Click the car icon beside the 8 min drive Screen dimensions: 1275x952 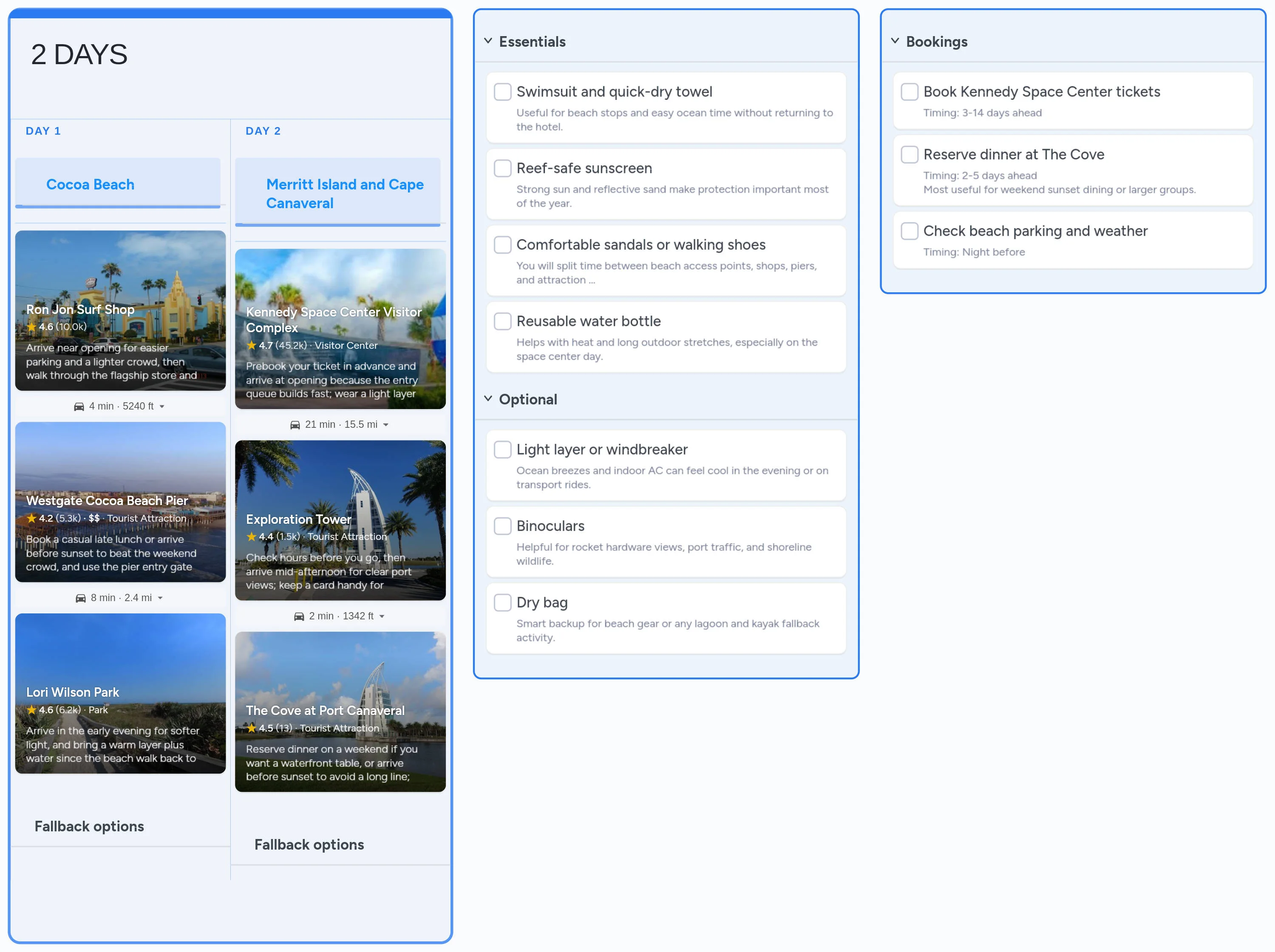81,598
